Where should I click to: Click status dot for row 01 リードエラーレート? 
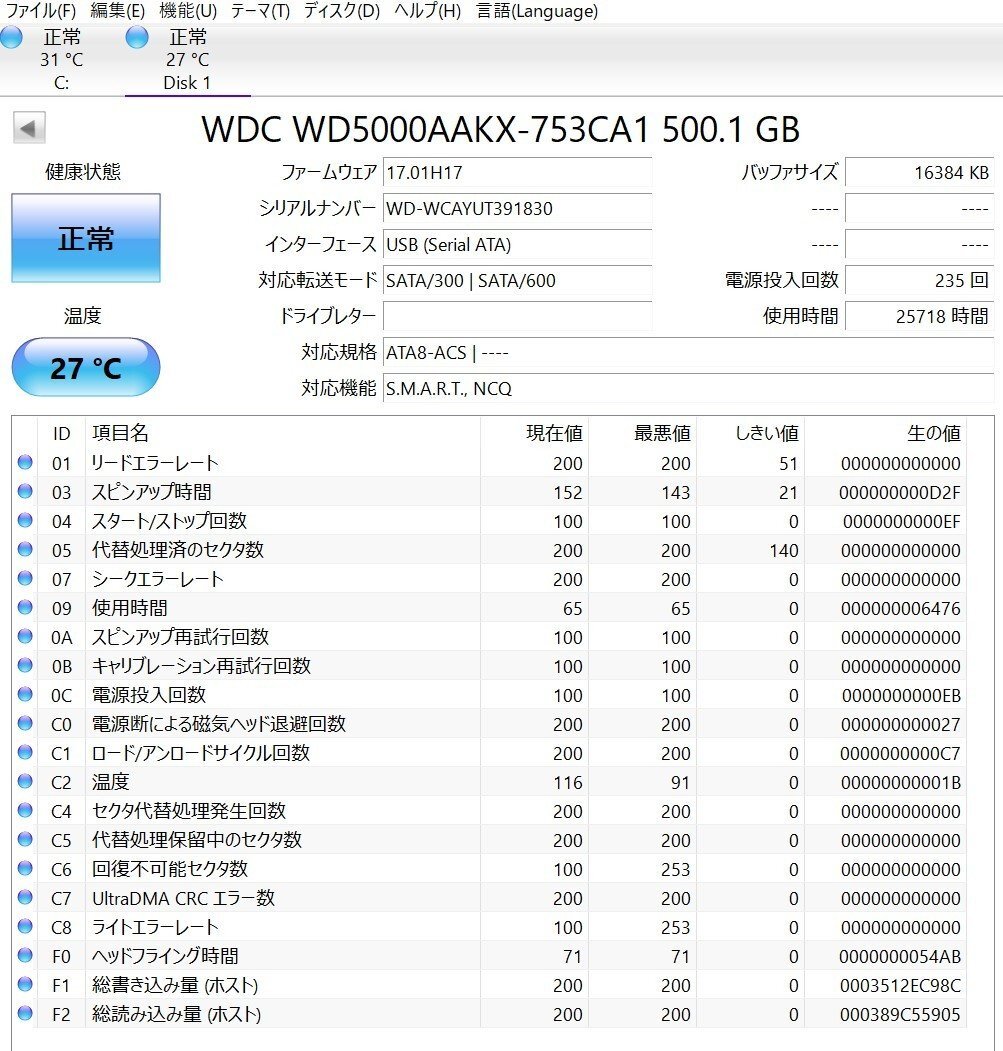25,462
